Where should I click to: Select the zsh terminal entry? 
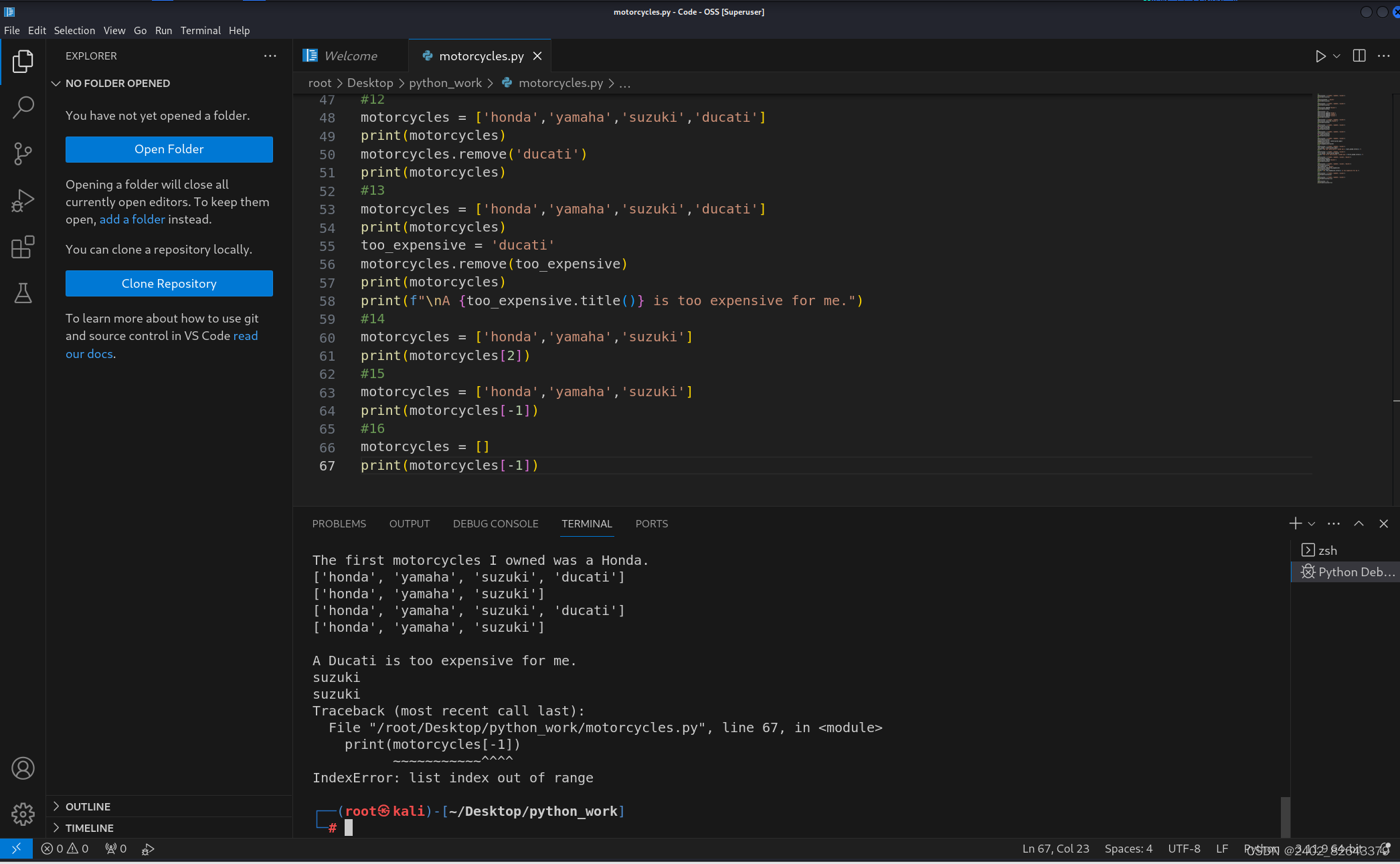(x=1345, y=550)
